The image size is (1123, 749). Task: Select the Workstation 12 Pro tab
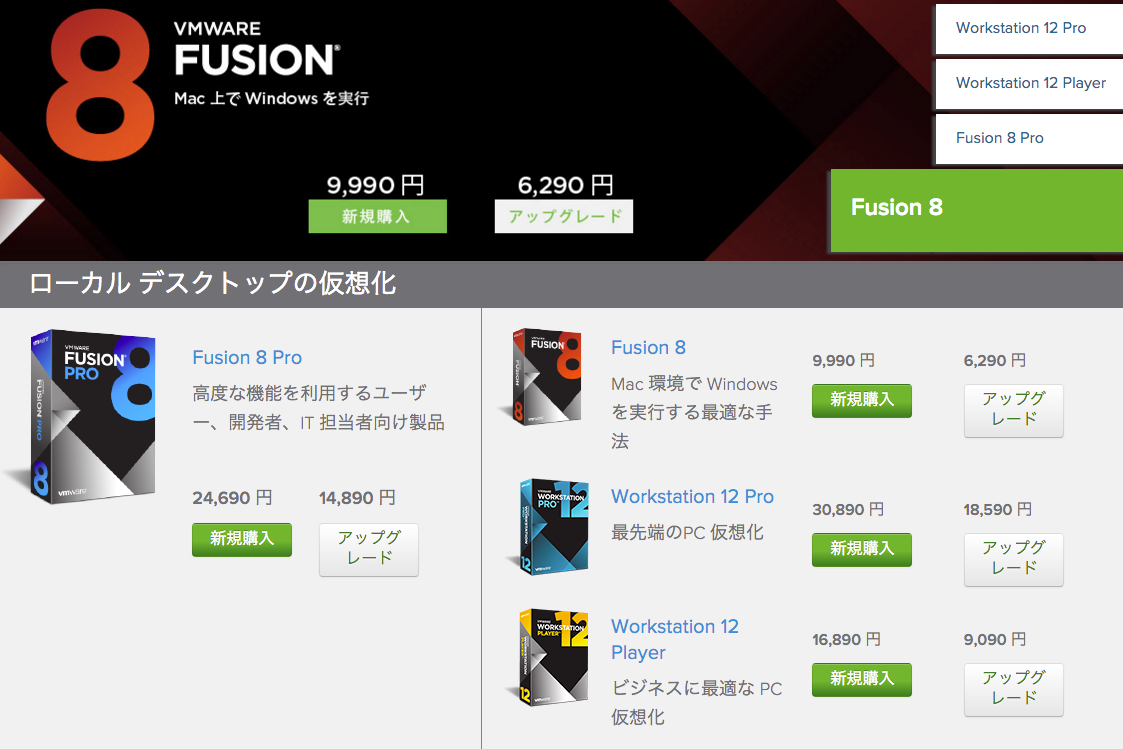click(1028, 29)
